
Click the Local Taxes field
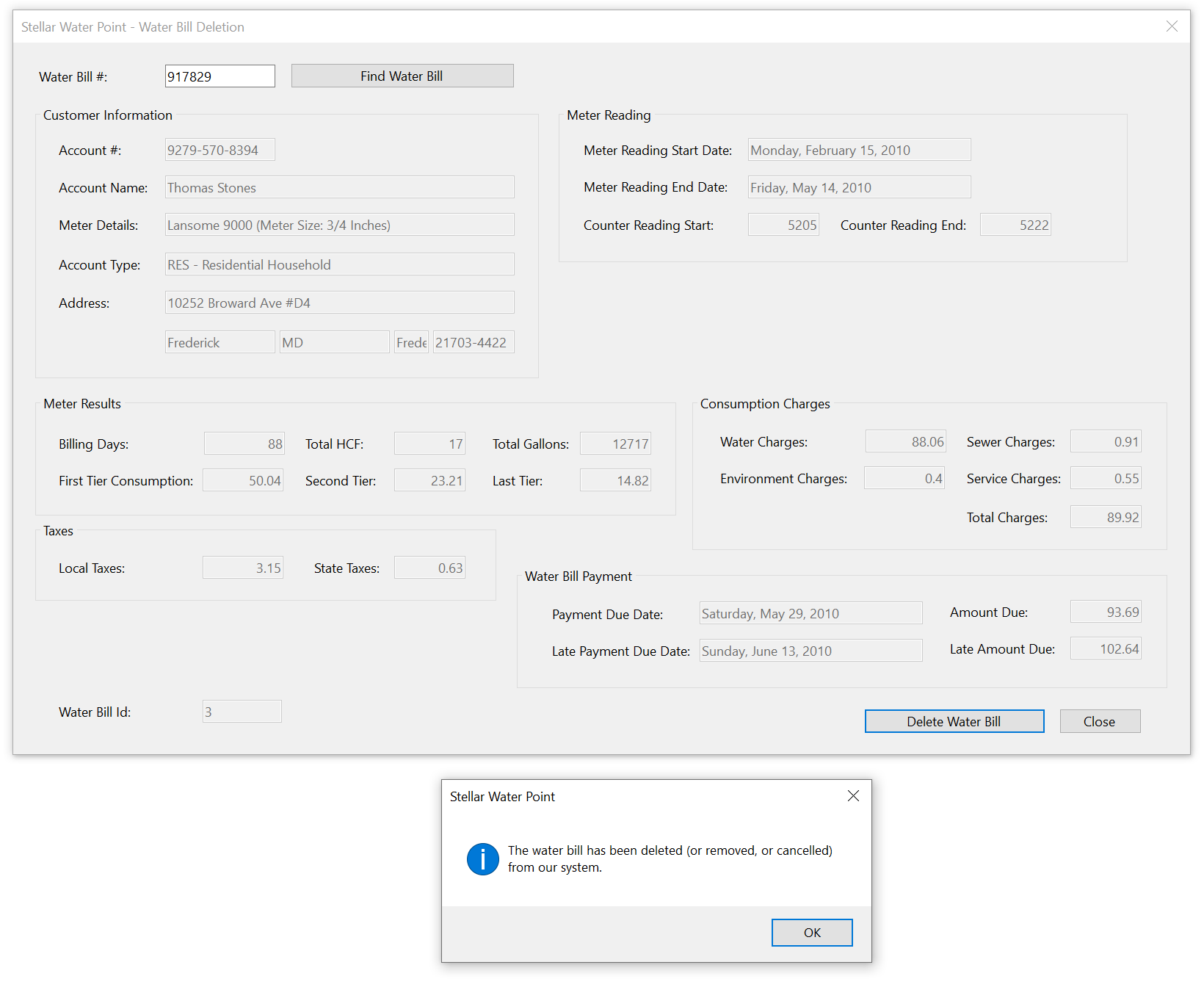point(243,568)
